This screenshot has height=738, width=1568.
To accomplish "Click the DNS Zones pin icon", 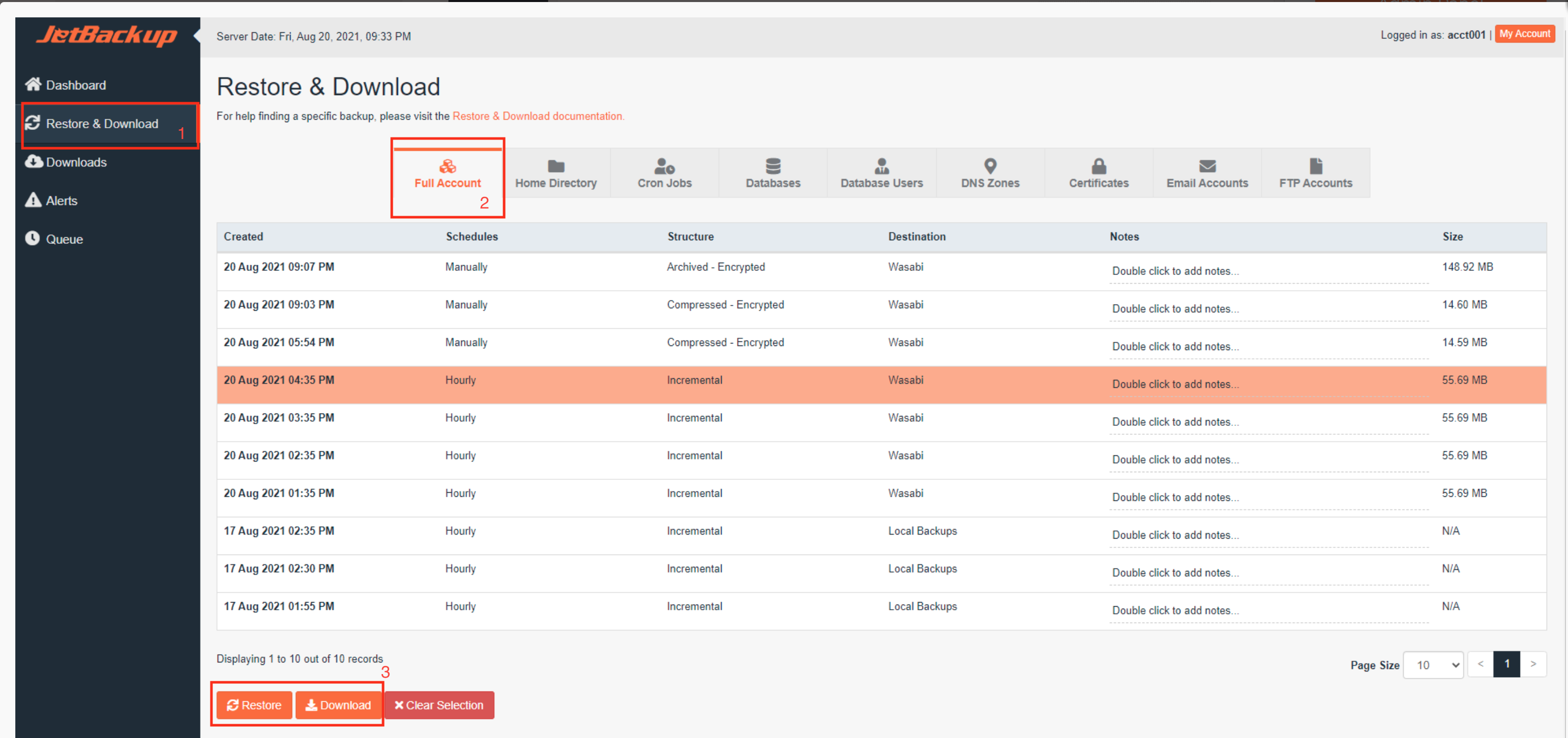I will (x=990, y=166).
